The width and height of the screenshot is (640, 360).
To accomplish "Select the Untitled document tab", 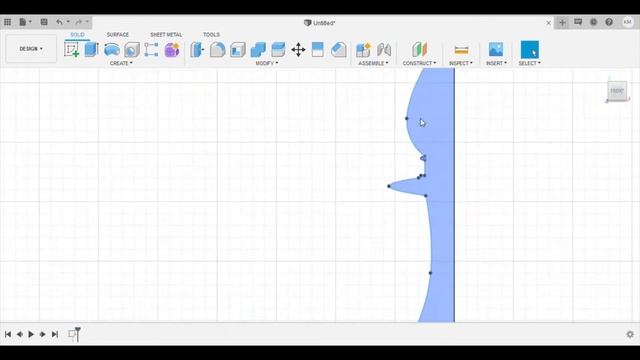I will (x=320, y=23).
